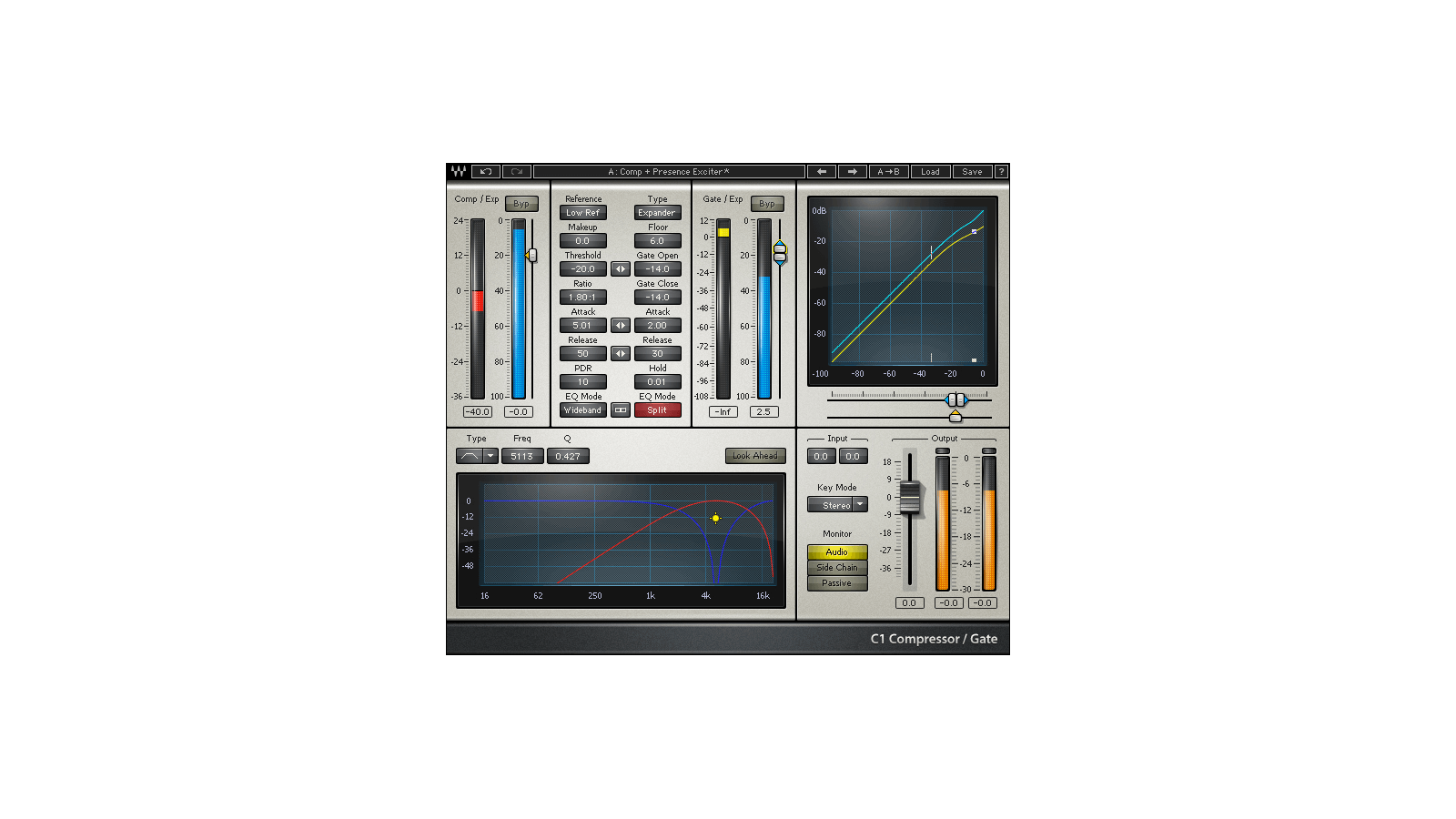Click the Waves logo icon
This screenshot has height=819, width=1456.
point(459,171)
